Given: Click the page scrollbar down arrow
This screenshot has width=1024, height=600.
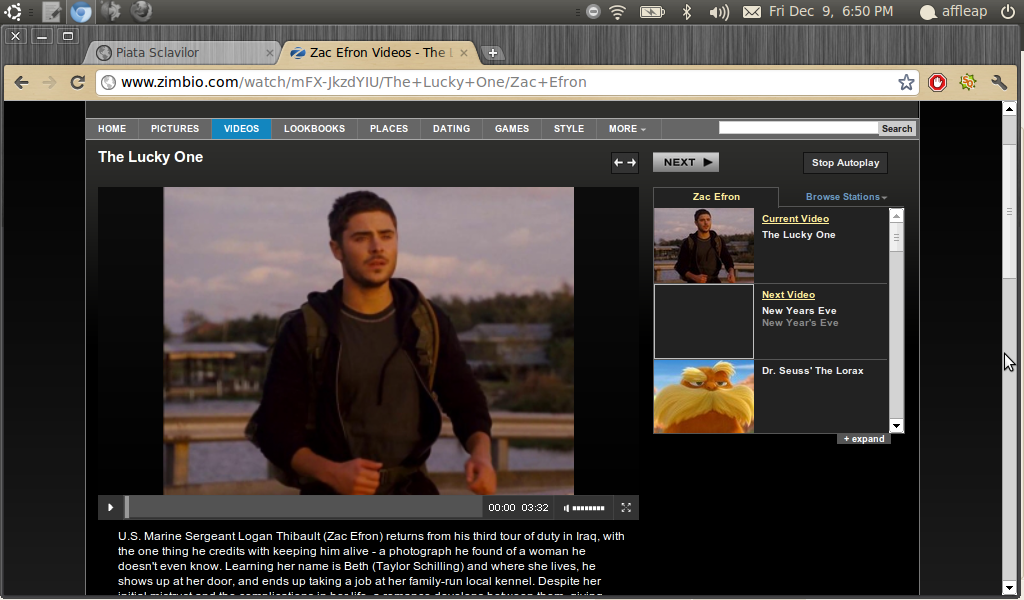Looking at the screenshot, I should pos(1010,588).
